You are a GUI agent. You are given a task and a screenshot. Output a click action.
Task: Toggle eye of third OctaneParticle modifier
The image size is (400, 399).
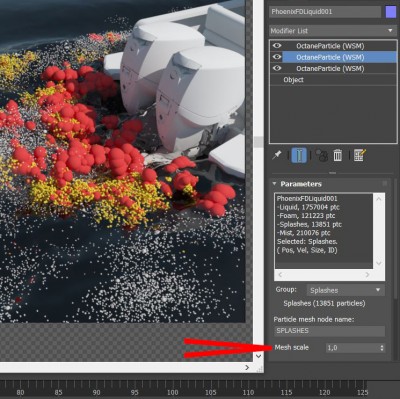pyautogui.click(x=277, y=68)
